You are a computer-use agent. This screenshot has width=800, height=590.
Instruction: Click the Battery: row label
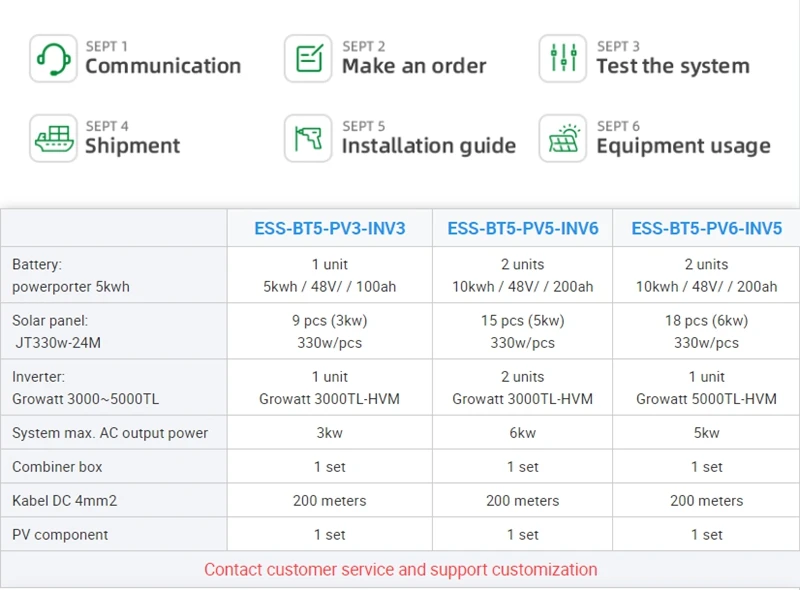click(37, 264)
